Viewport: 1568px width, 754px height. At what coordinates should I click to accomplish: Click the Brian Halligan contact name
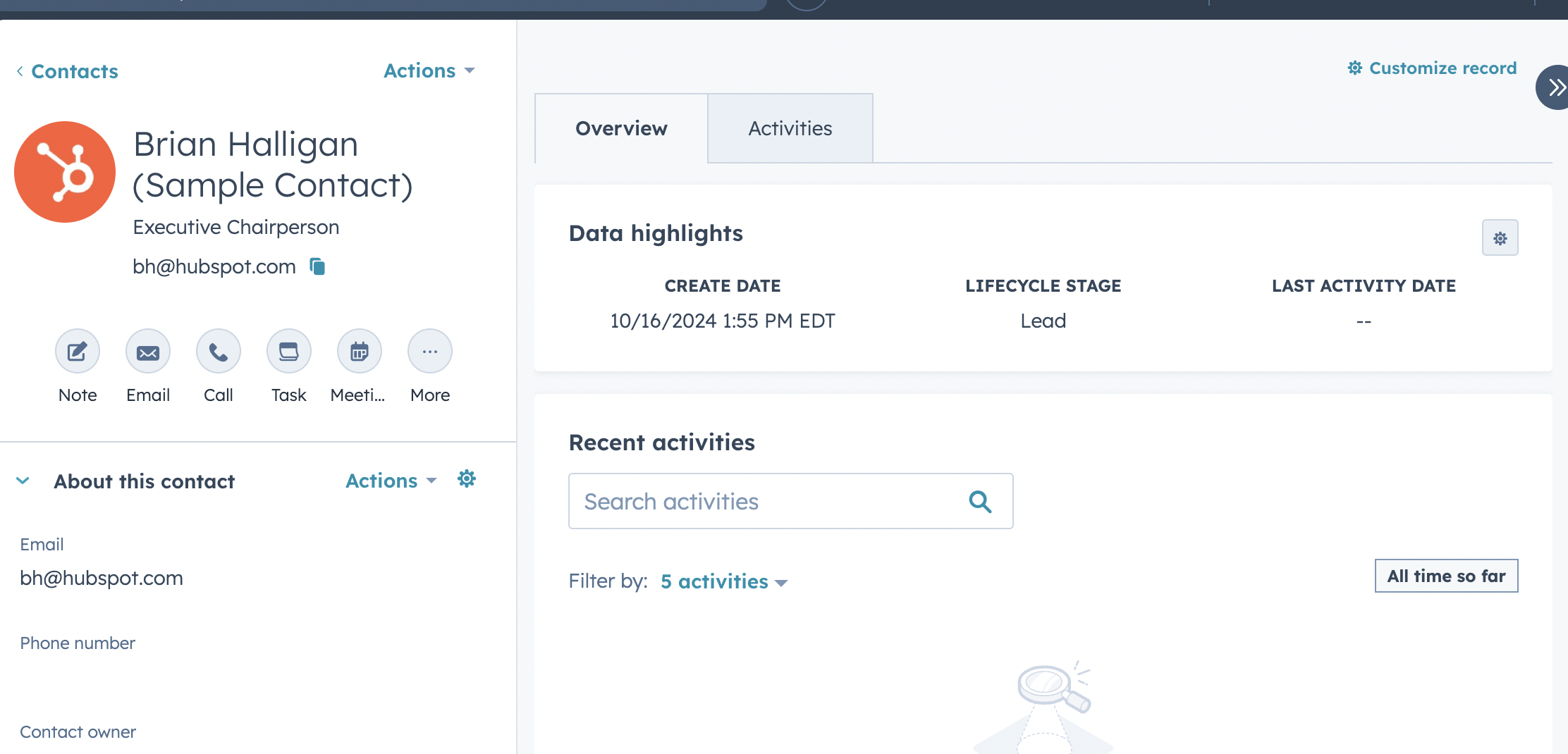point(273,165)
